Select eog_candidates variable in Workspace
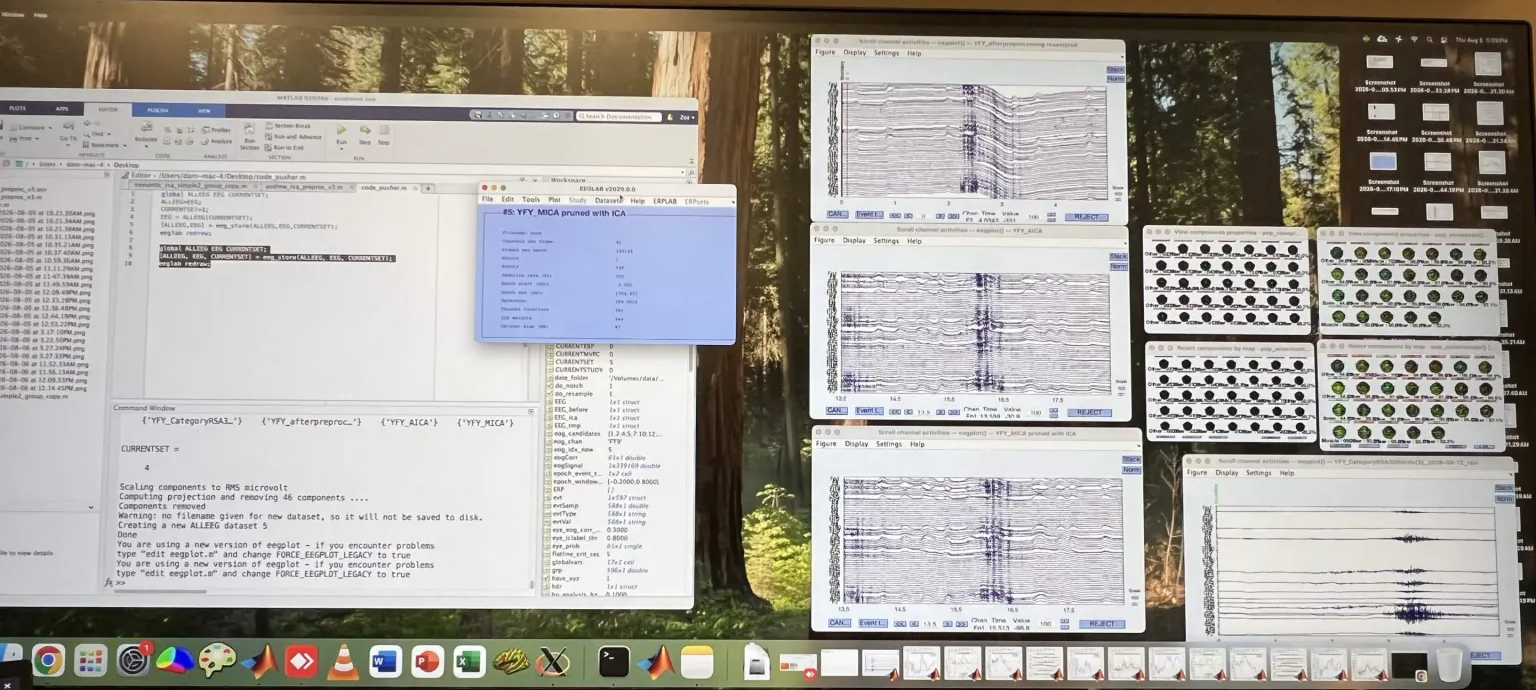 (x=577, y=434)
